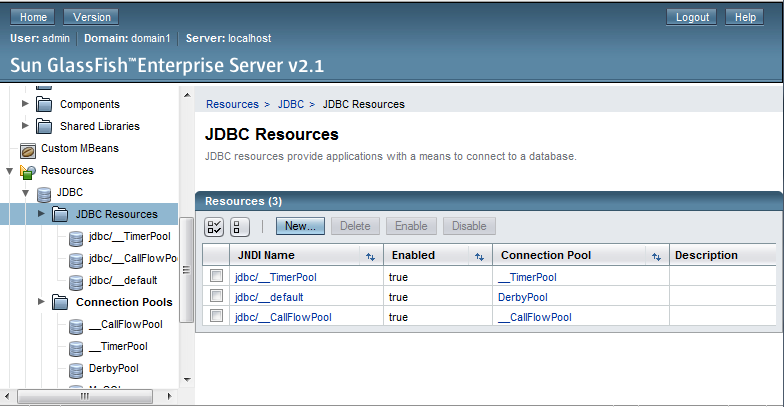Screen dimensions: 784x407
Task: Click the Disable button in toolbar
Action: pos(469,226)
